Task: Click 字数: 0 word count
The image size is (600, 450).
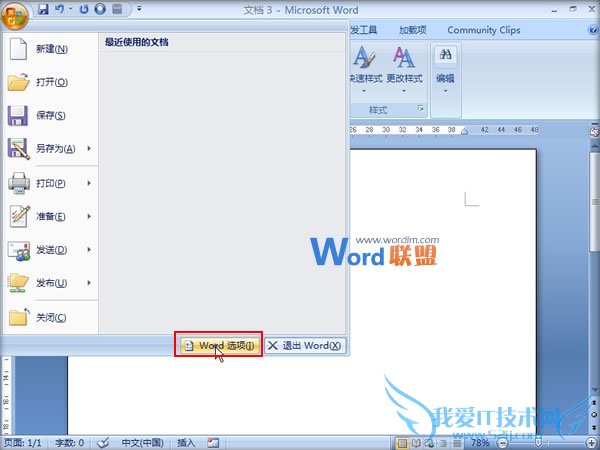Action: tap(69, 443)
